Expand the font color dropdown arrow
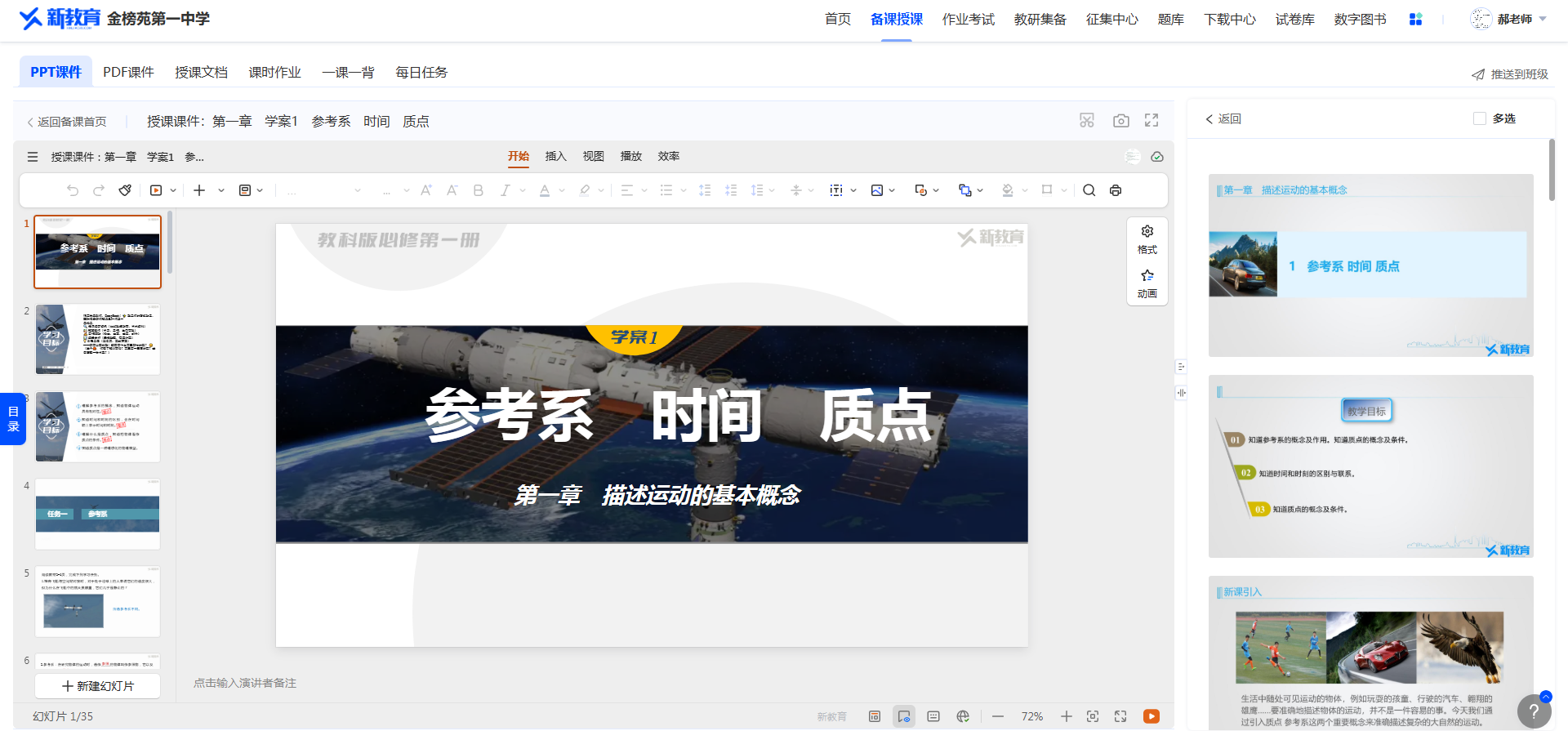Screen dimensions: 1568x731 562,190
